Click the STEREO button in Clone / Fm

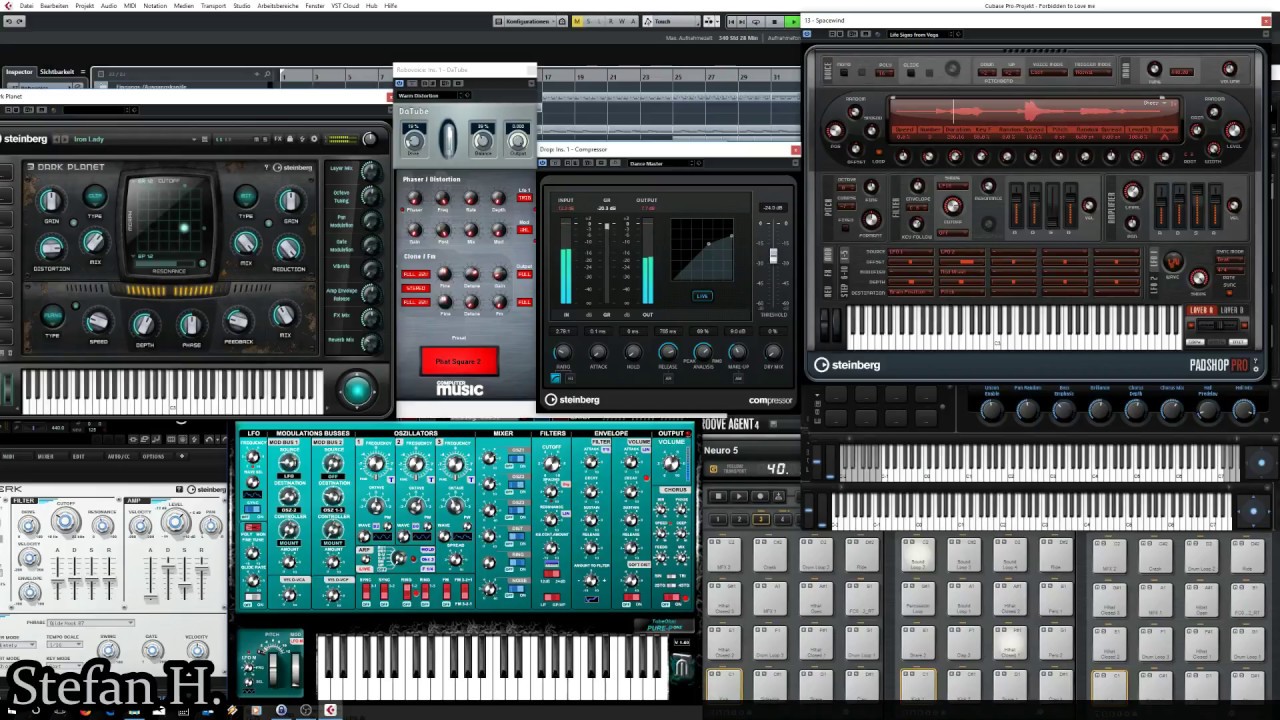click(x=415, y=288)
